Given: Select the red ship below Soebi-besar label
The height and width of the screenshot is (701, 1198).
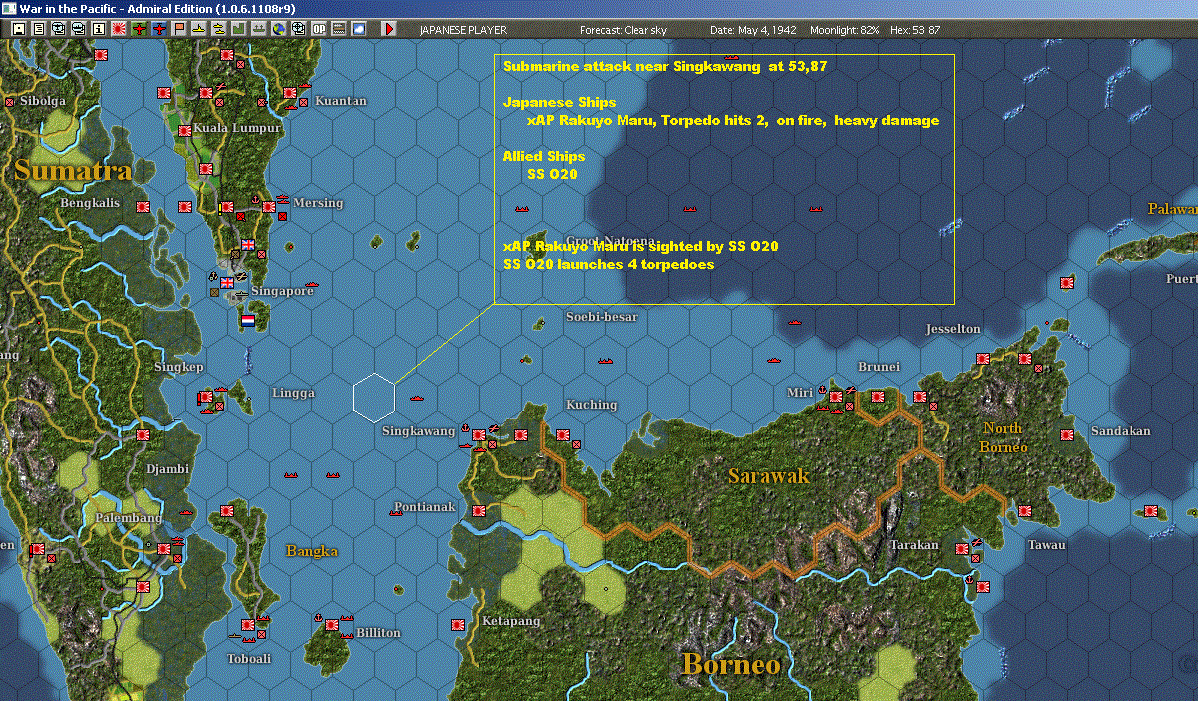Looking at the screenshot, I should [x=605, y=360].
